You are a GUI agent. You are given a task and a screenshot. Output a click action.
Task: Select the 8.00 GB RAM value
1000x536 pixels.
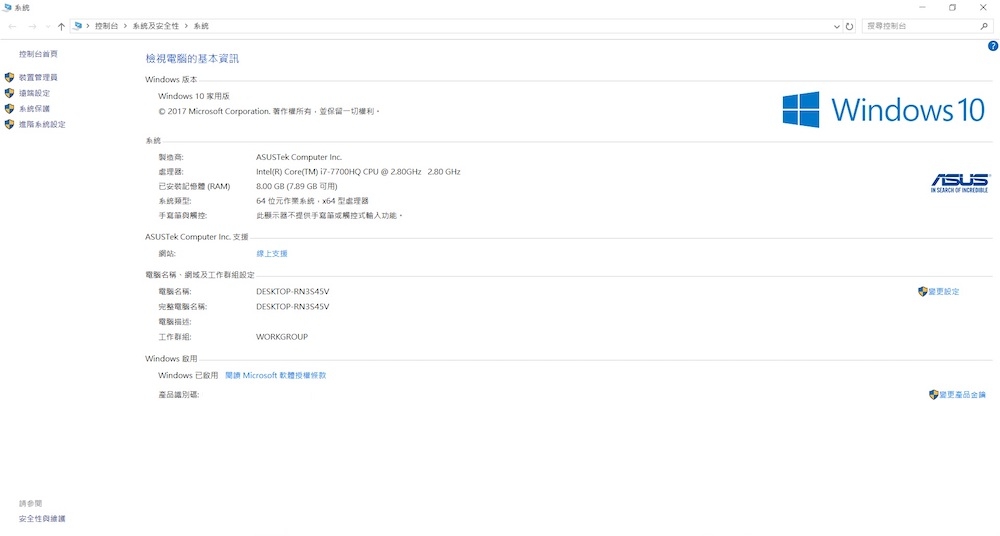297,186
